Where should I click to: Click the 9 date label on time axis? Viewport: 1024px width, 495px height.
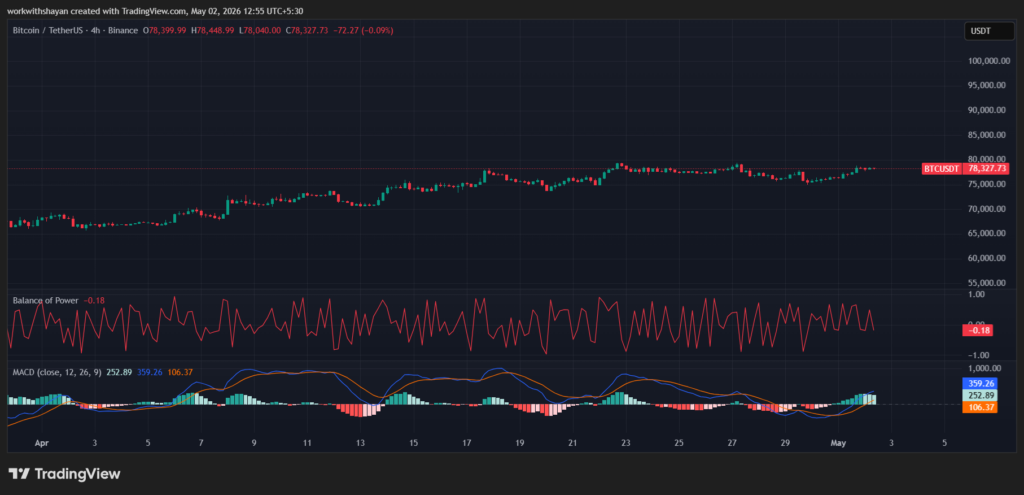(x=254, y=443)
